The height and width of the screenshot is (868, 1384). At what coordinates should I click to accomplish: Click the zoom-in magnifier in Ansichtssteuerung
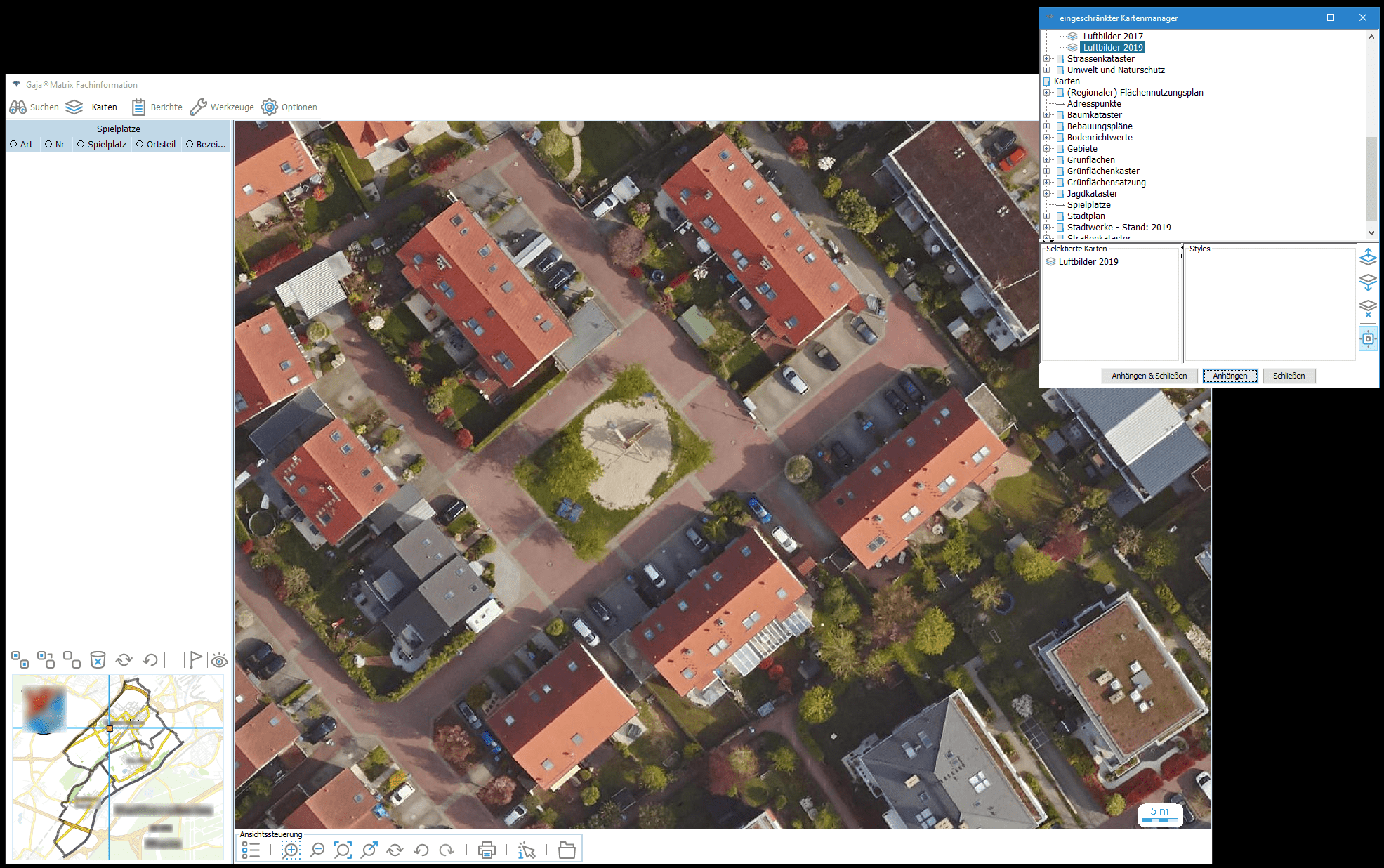[291, 850]
